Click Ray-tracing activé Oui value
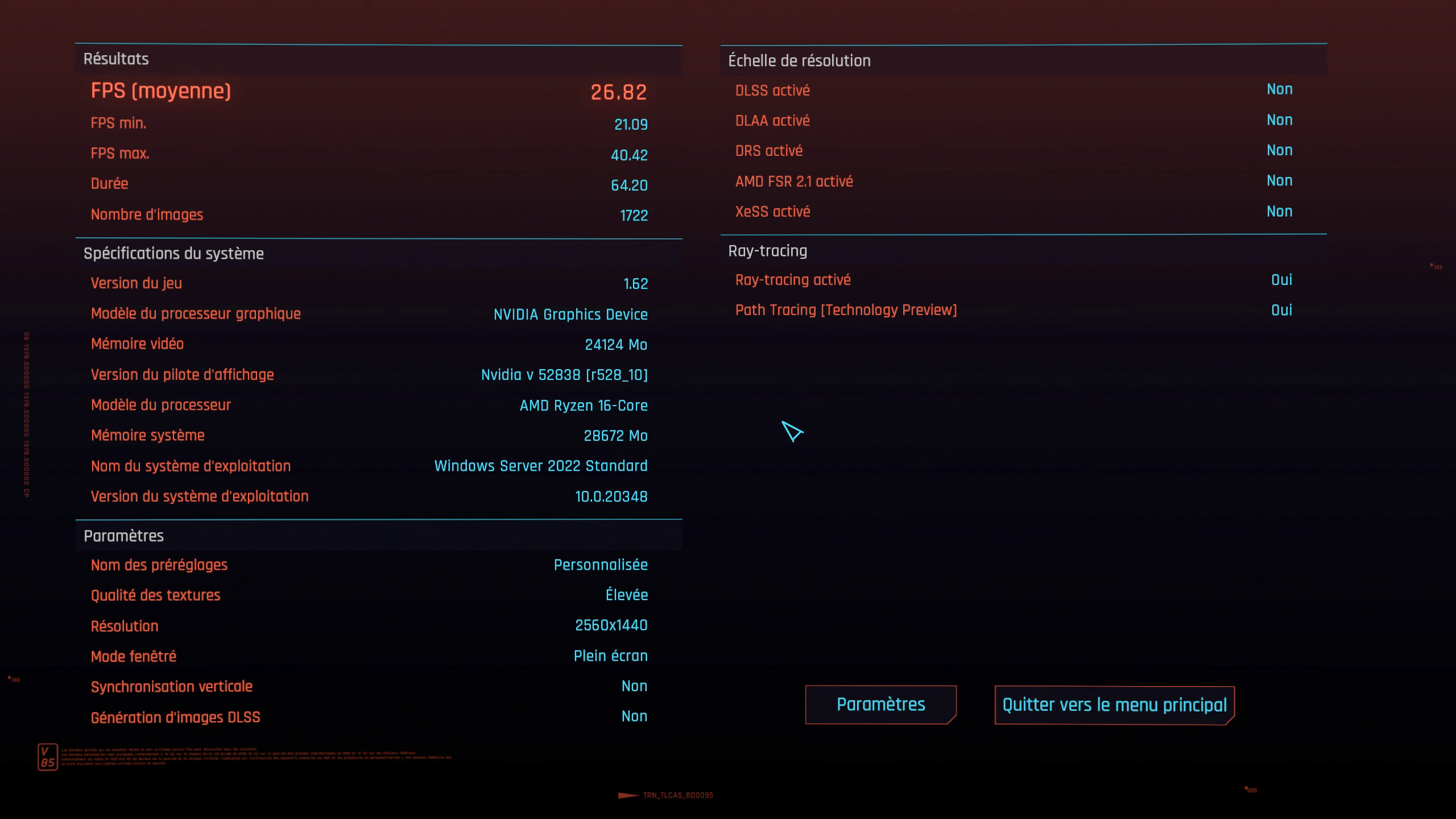 click(1281, 280)
